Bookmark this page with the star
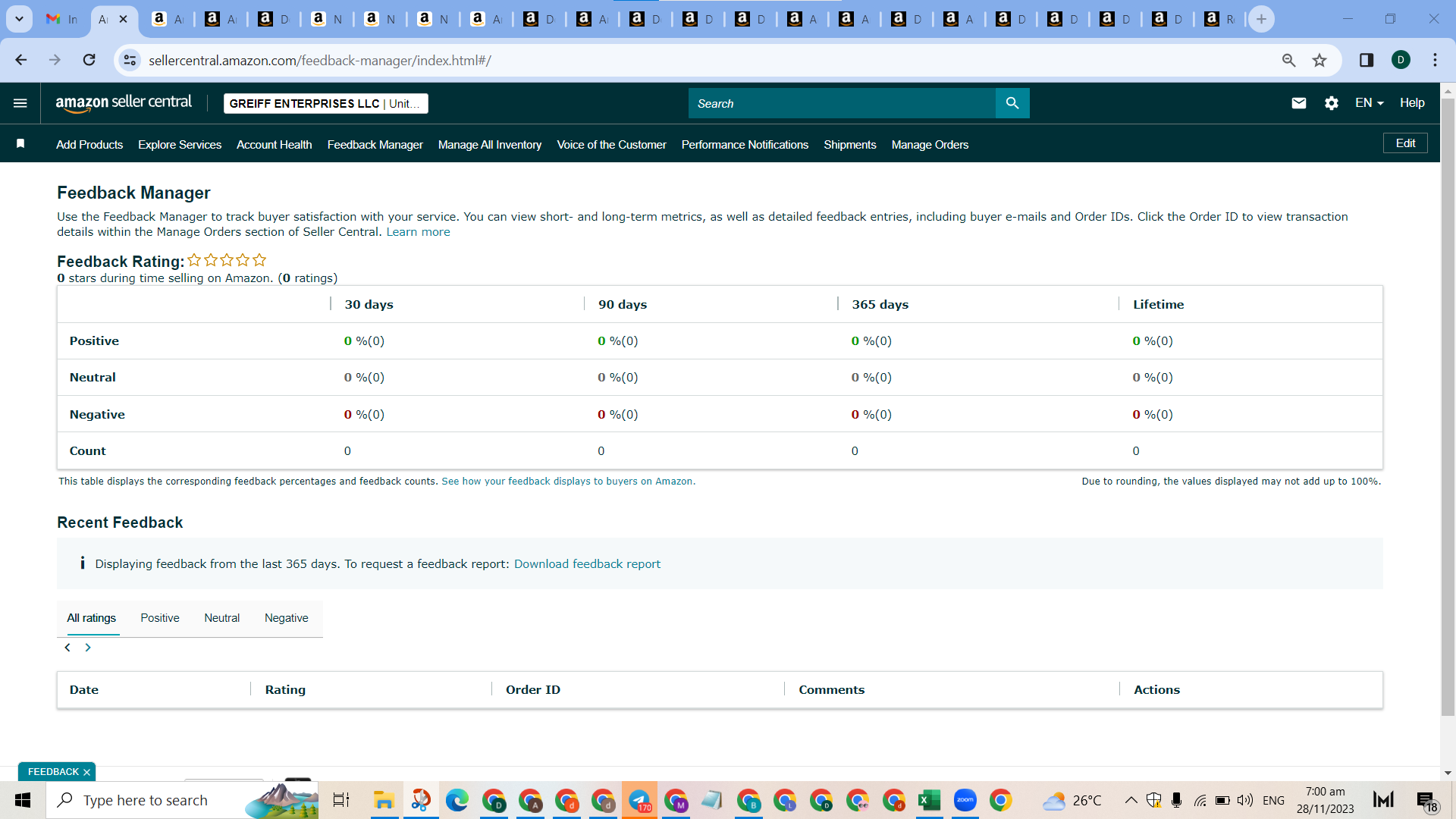 coord(1319,60)
